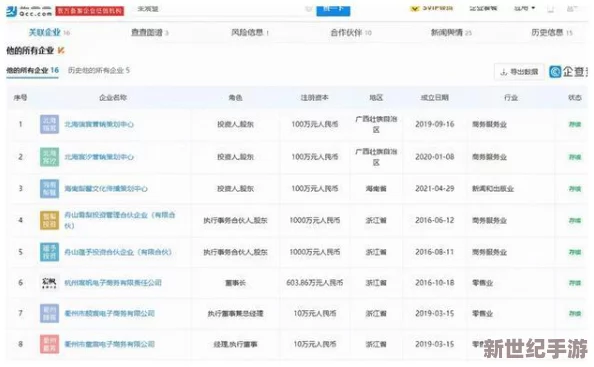Click the red official filing badge beside logo

coord(90,11)
